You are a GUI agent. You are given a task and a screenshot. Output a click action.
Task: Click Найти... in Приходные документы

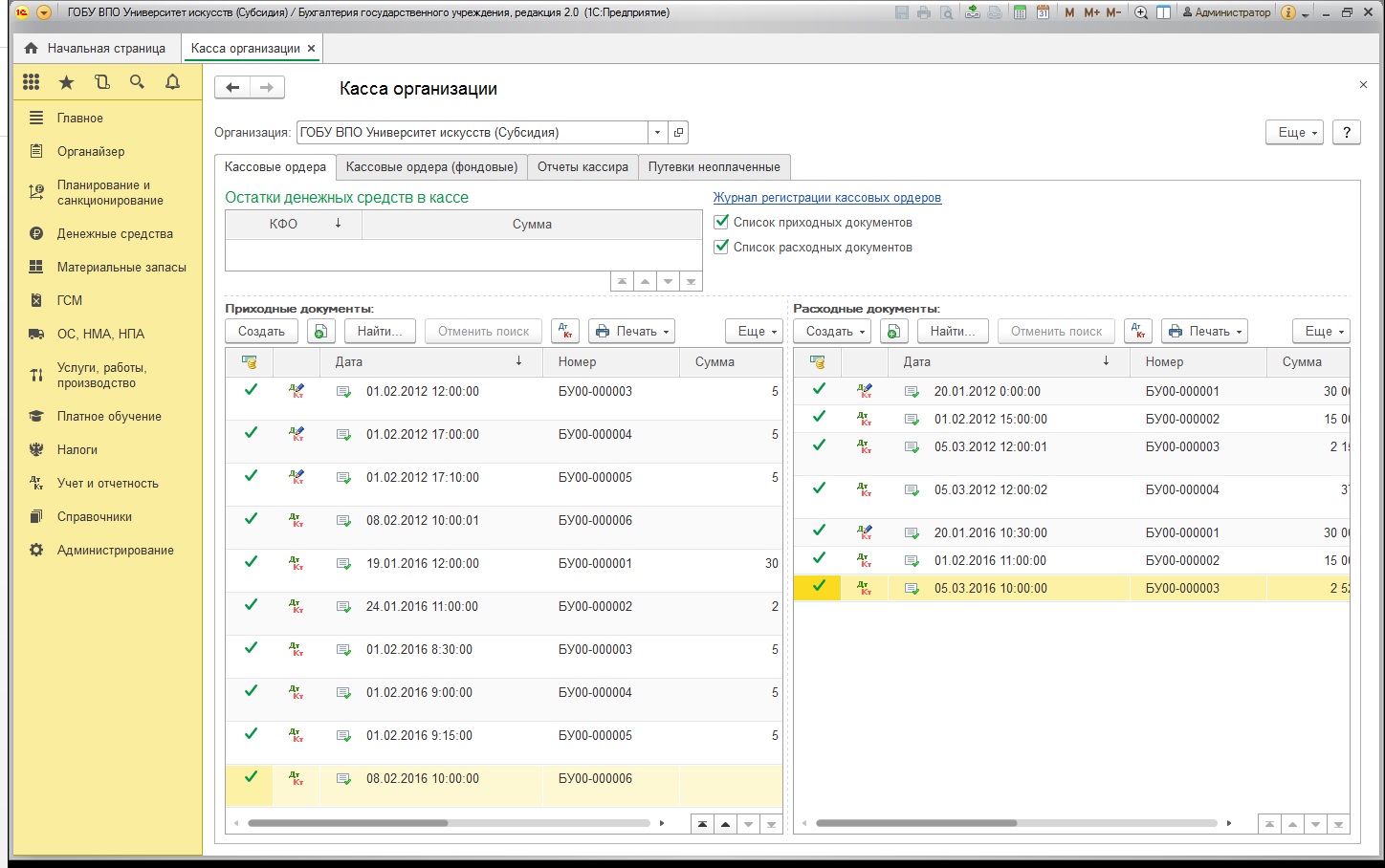pyautogui.click(x=380, y=332)
